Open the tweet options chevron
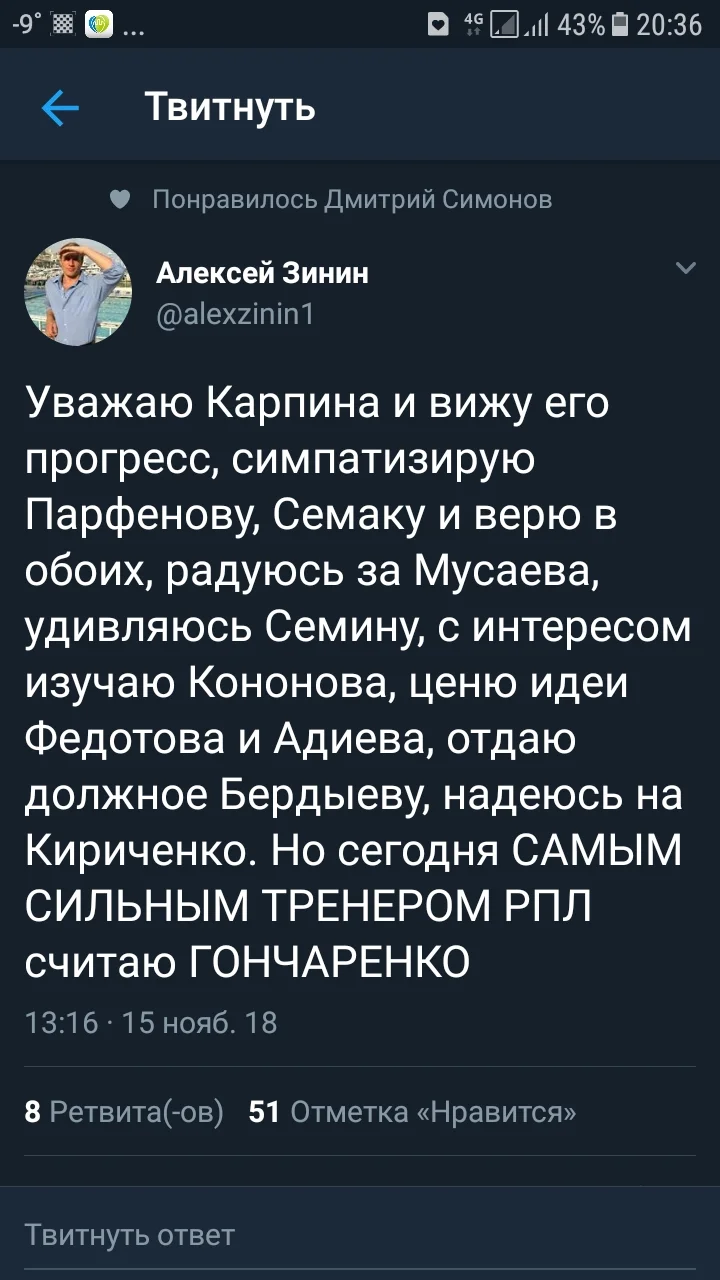Image resolution: width=720 pixels, height=1280 pixels. point(684,268)
